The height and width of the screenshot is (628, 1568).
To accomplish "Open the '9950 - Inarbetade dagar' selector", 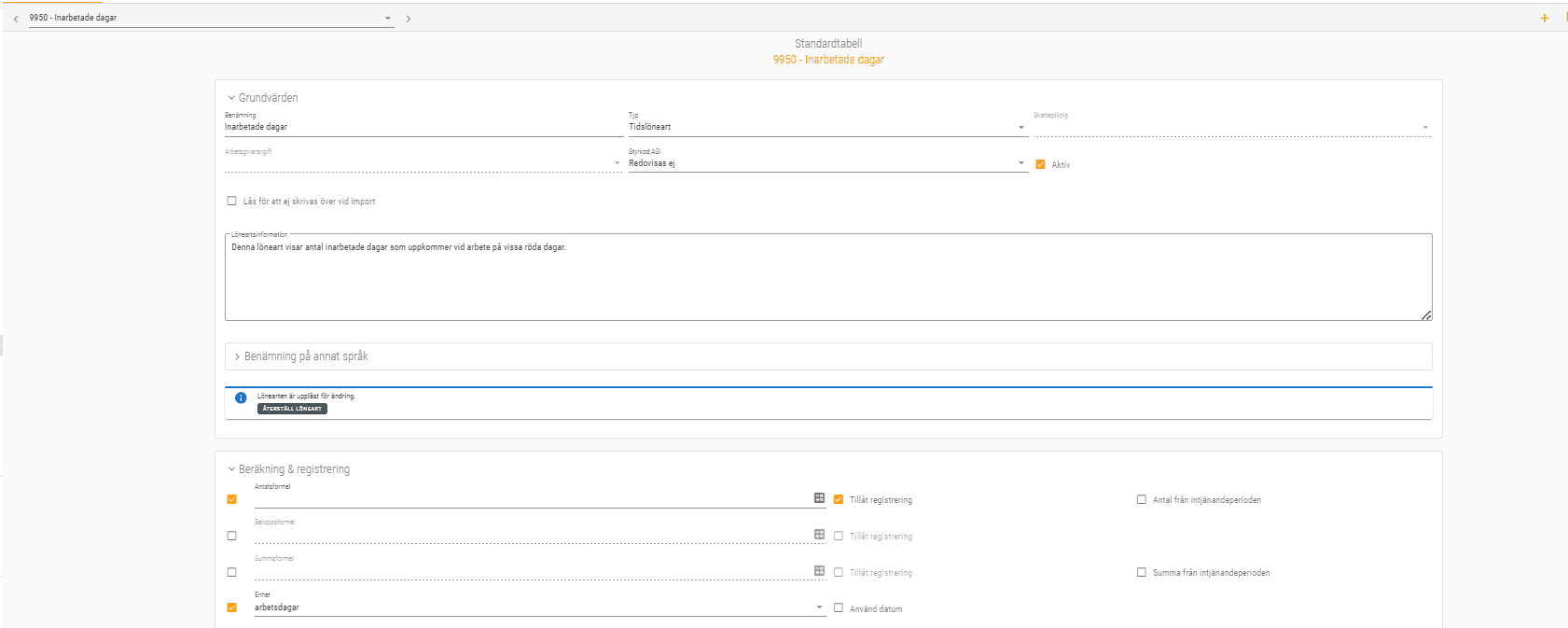I will (x=210, y=18).
